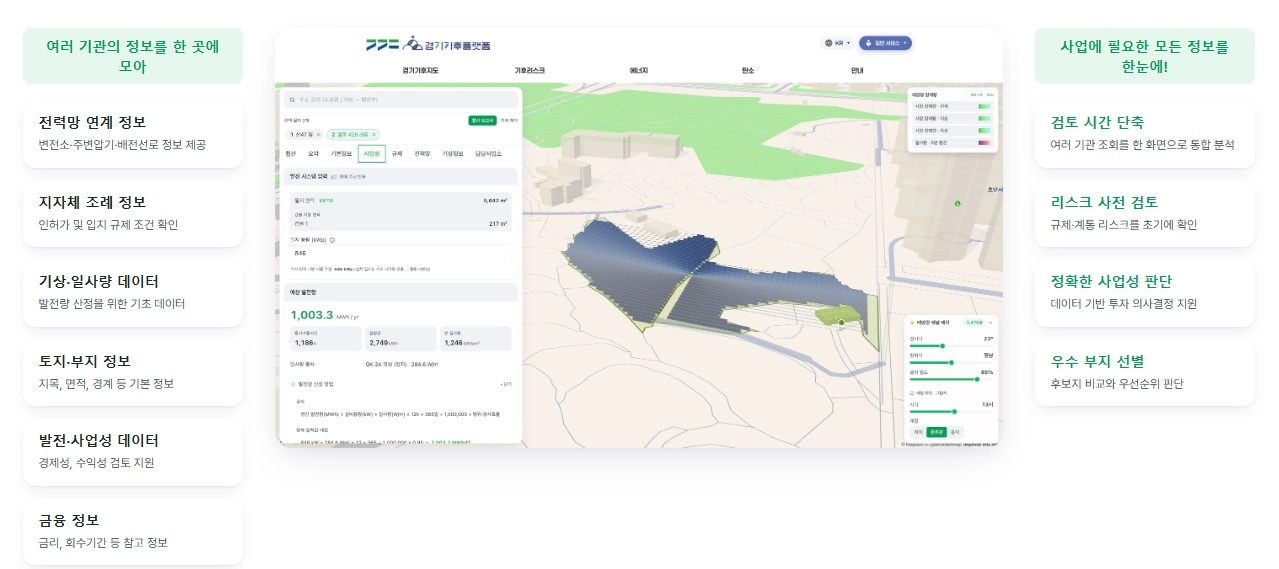Remove the 산47 임 parcel chip
1279x569 pixels.
(x=318, y=134)
